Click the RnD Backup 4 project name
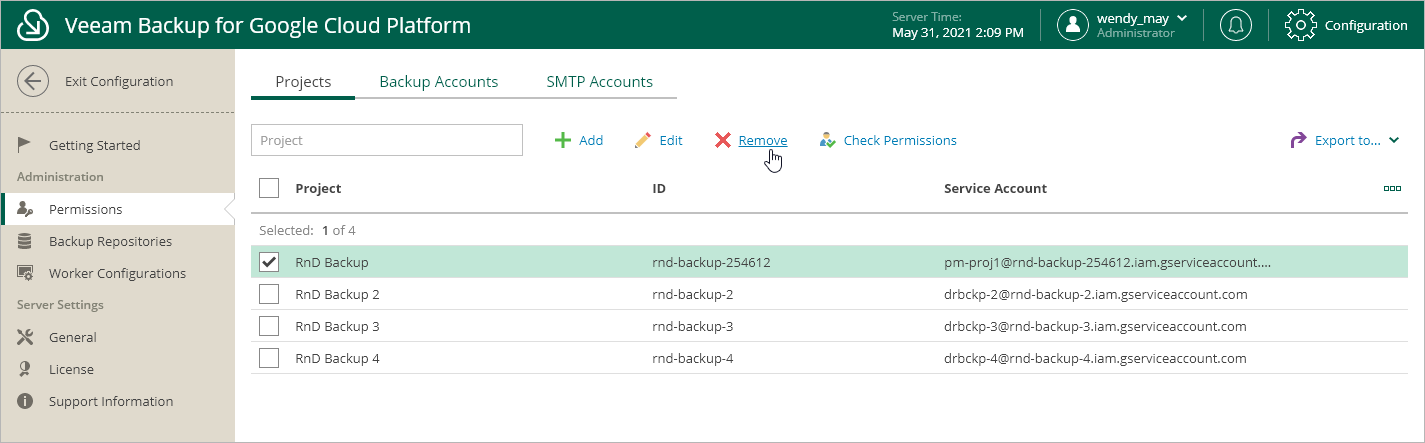This screenshot has width=1425, height=443. (337, 358)
